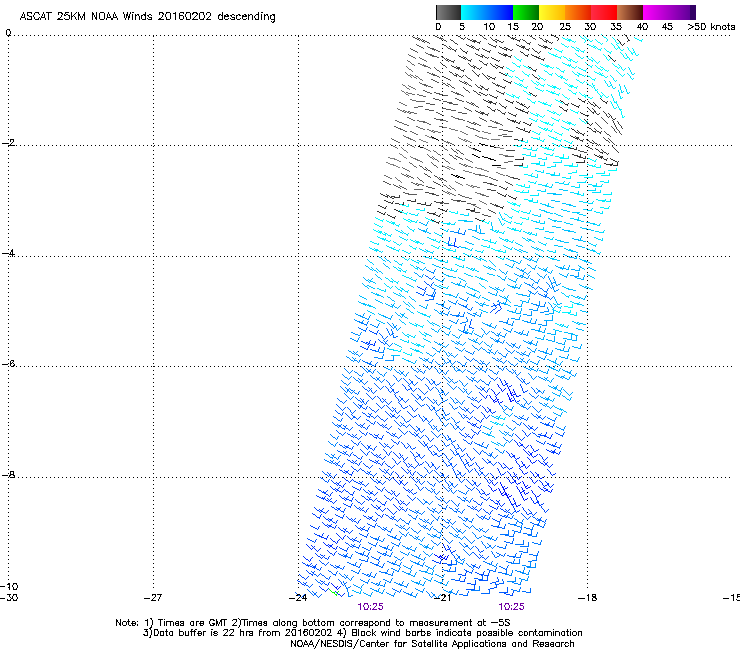The width and height of the screenshot is (740, 650).
Task: Click the '-4' latitude axis label
Action: 8,253
